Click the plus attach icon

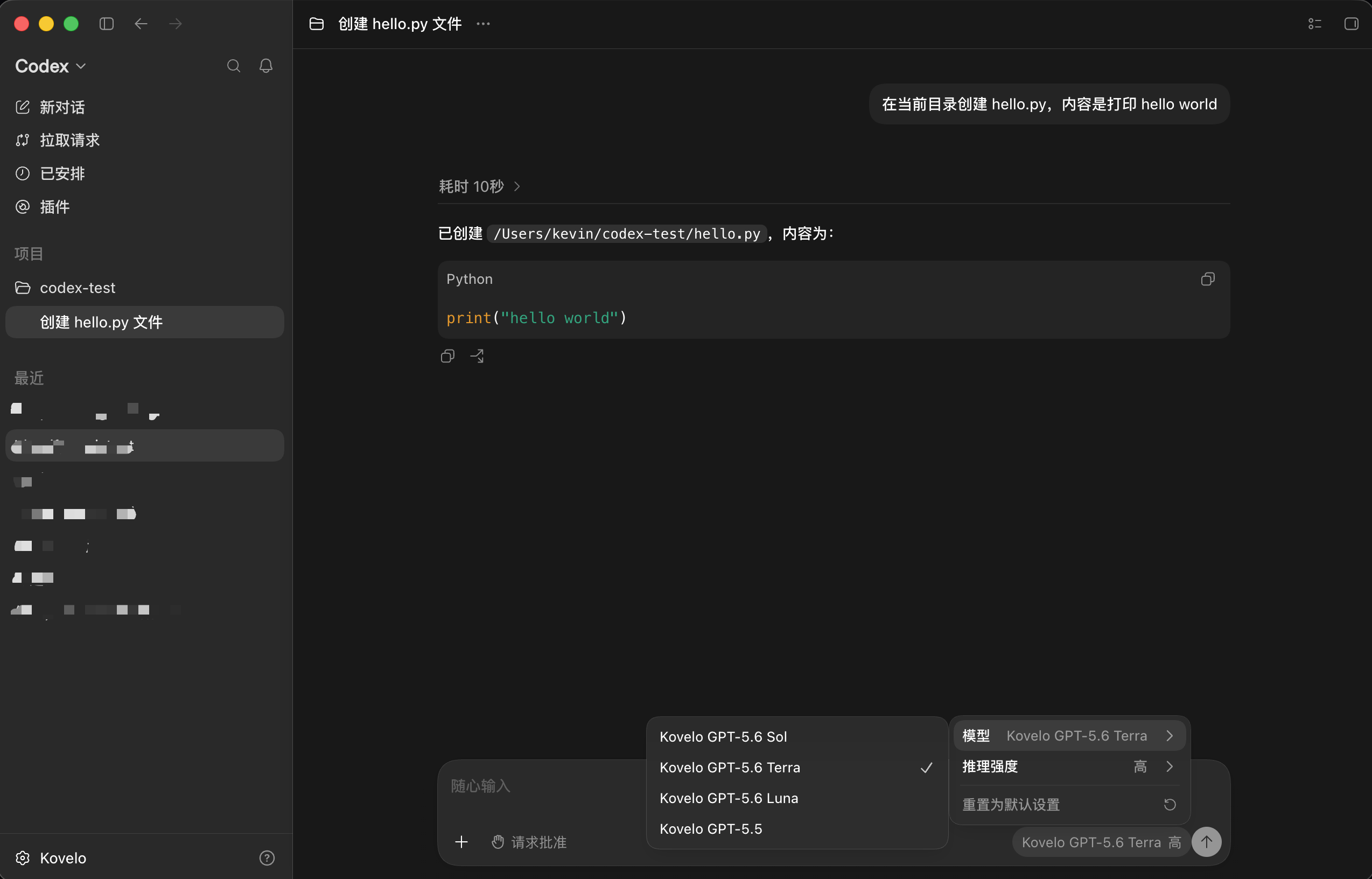[461, 842]
